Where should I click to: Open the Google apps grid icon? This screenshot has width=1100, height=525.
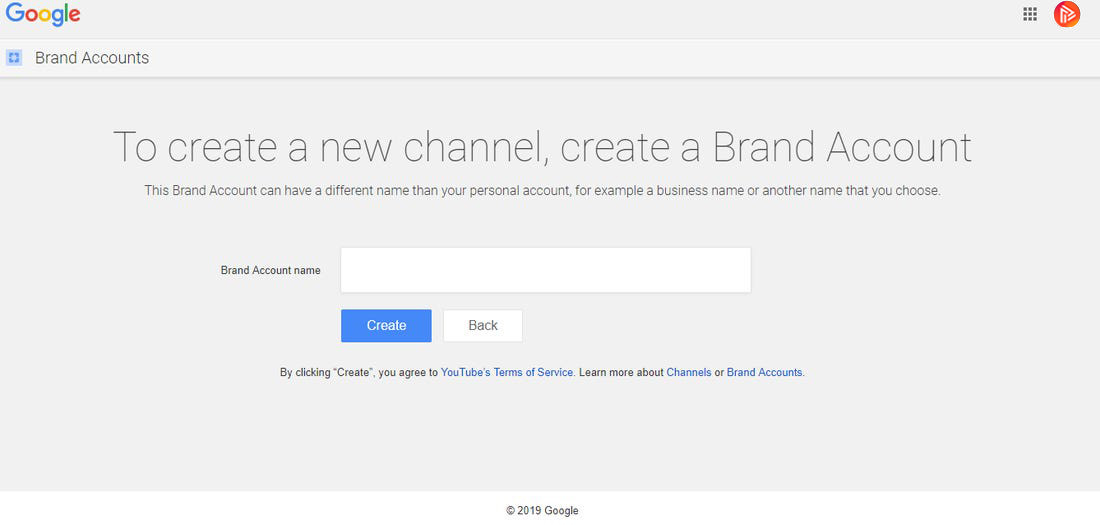[x=1030, y=14]
